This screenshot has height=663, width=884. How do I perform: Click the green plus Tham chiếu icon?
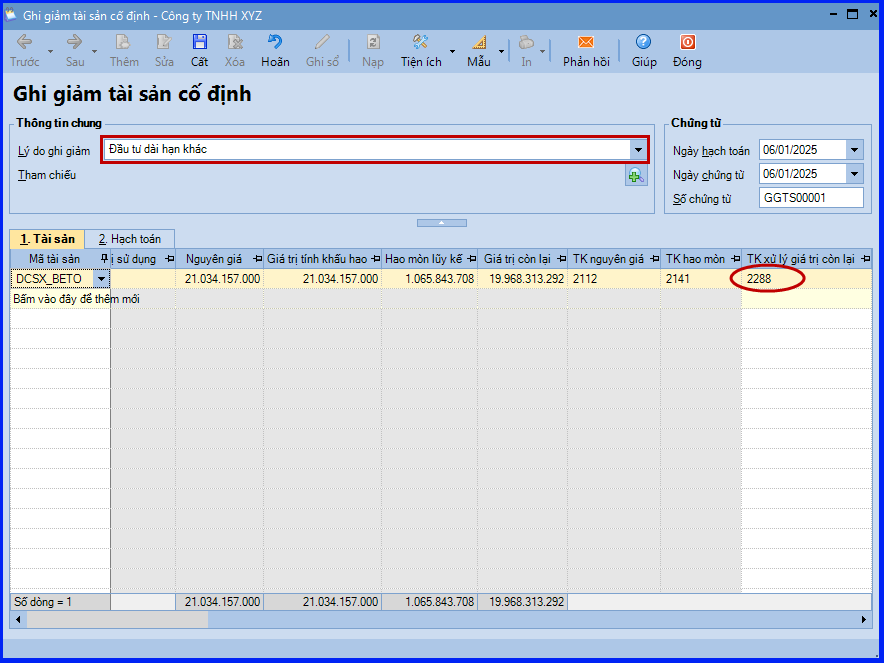(x=636, y=176)
